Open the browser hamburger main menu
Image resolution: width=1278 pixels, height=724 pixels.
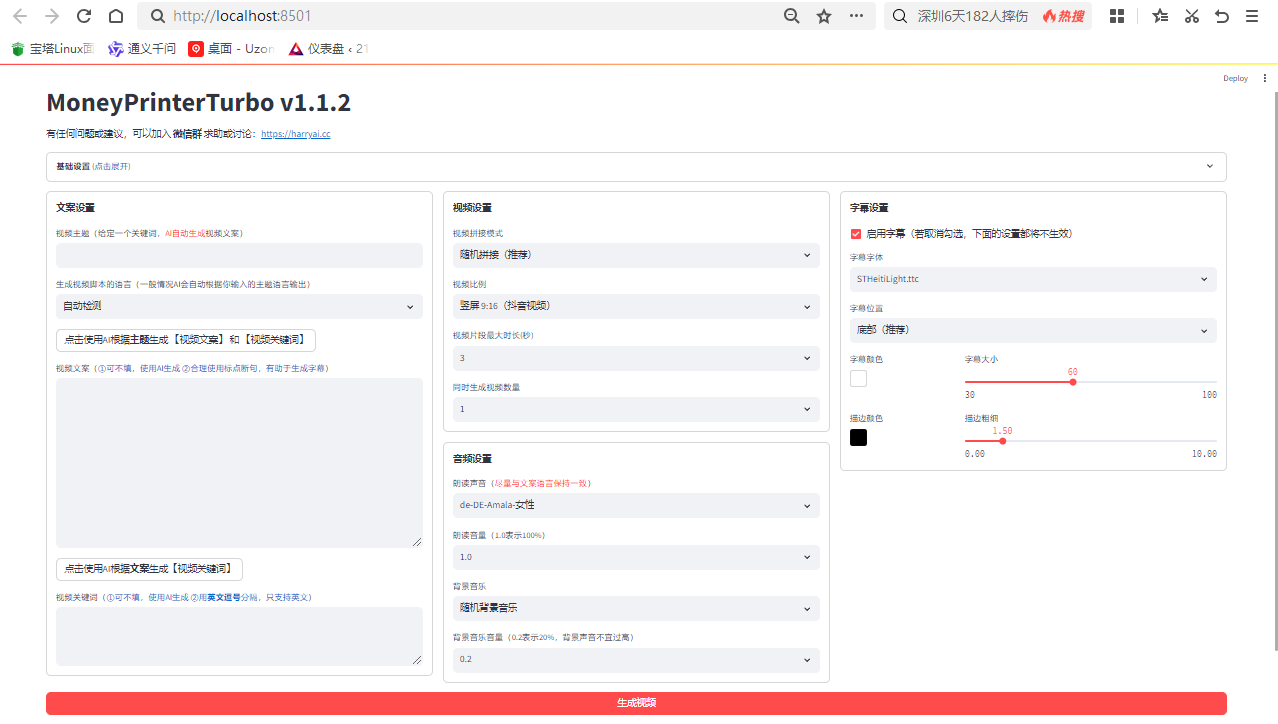1252,16
